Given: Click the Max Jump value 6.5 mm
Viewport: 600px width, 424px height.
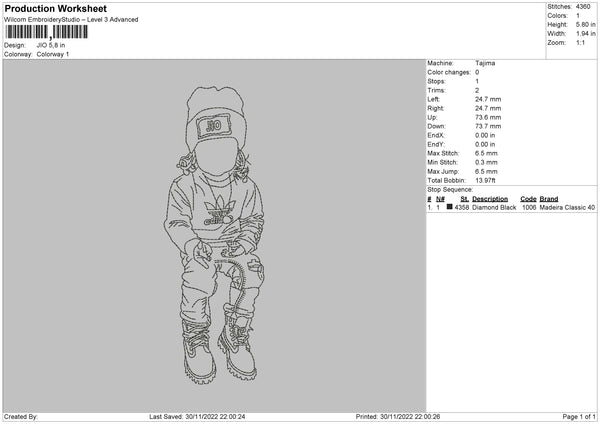Looking at the screenshot, I should coord(486,172).
